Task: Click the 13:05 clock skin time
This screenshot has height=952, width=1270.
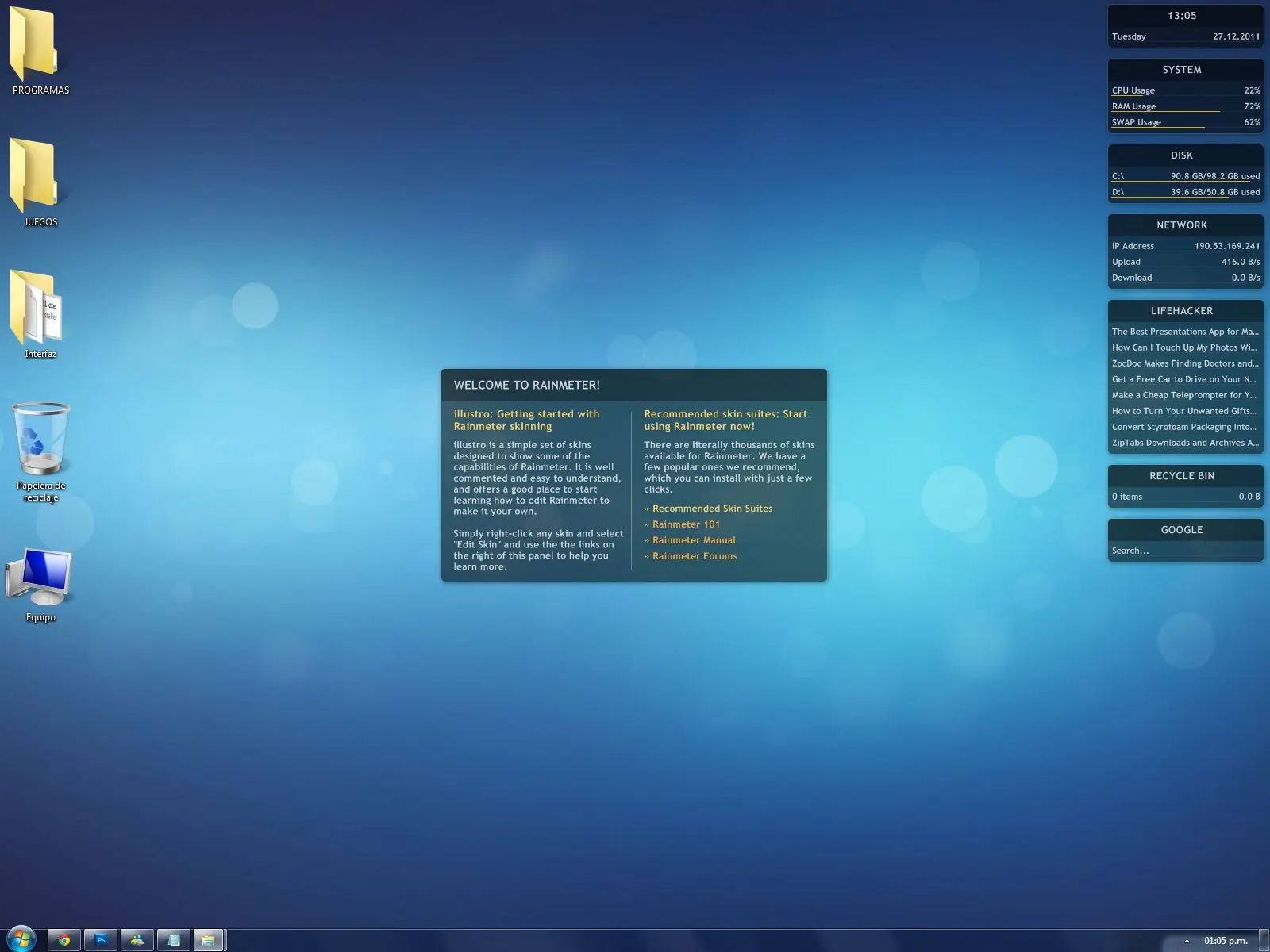Action: click(x=1182, y=16)
